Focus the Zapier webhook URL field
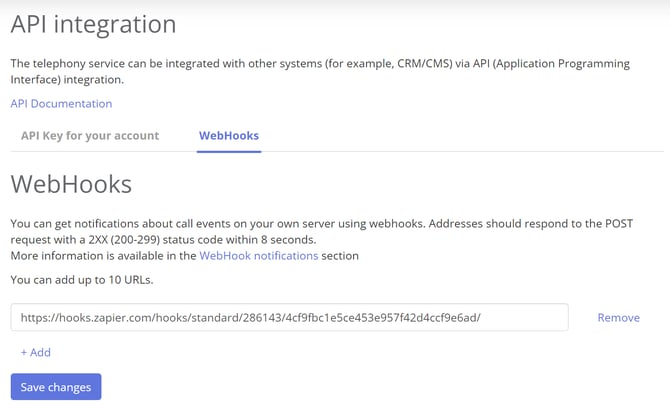The height and width of the screenshot is (409, 670). point(289,317)
